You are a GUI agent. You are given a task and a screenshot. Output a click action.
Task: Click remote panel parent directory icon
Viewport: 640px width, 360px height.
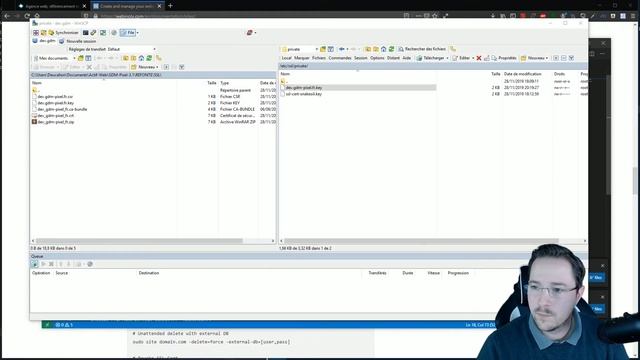click(368, 49)
